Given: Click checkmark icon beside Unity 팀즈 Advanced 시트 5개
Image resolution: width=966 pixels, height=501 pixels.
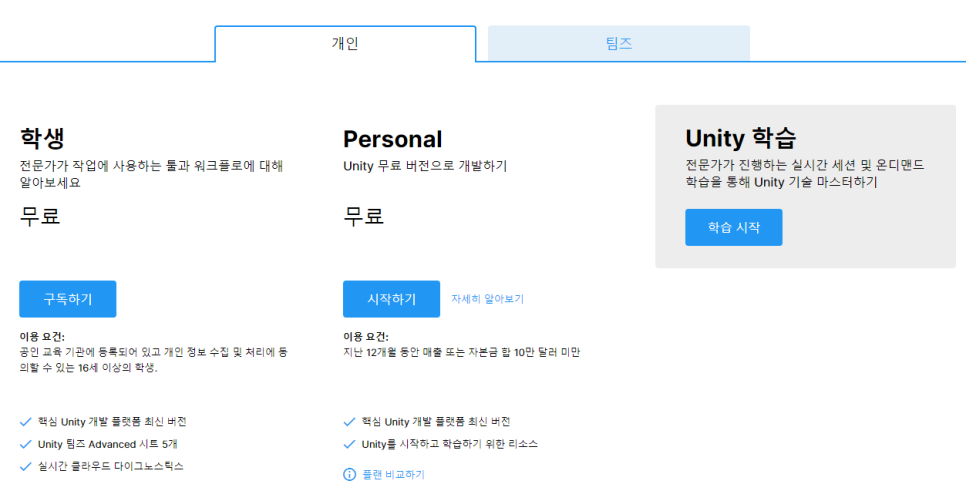Looking at the screenshot, I should point(25,444).
